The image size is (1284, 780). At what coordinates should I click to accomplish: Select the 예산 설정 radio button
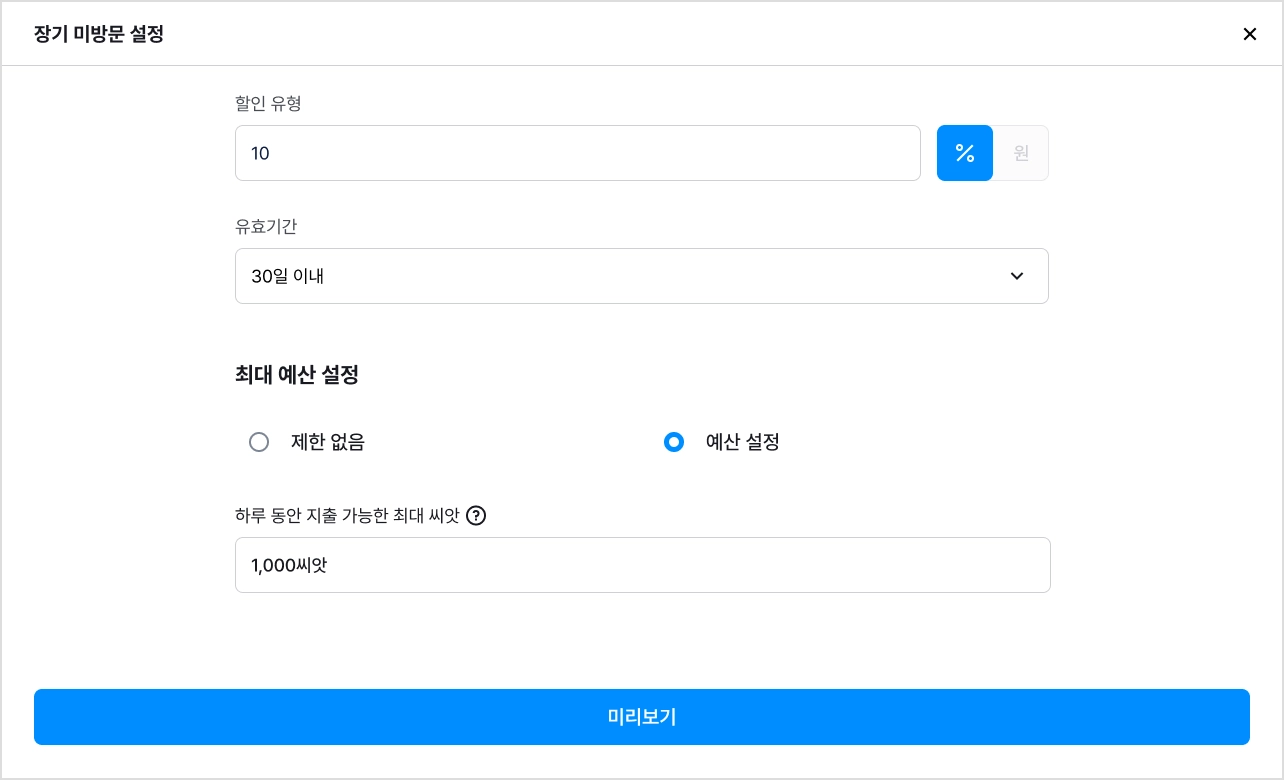pyautogui.click(x=674, y=442)
